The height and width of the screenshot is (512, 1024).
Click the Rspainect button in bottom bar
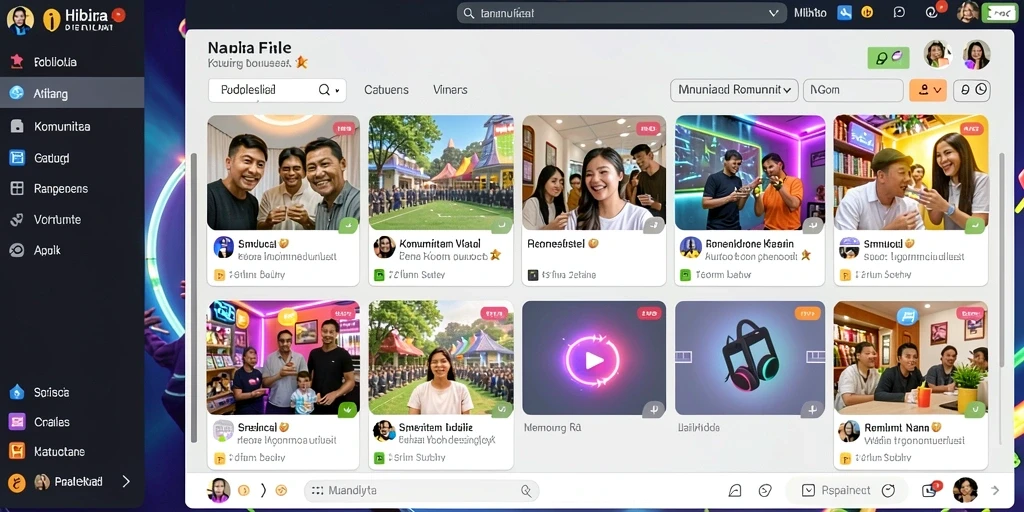click(846, 490)
